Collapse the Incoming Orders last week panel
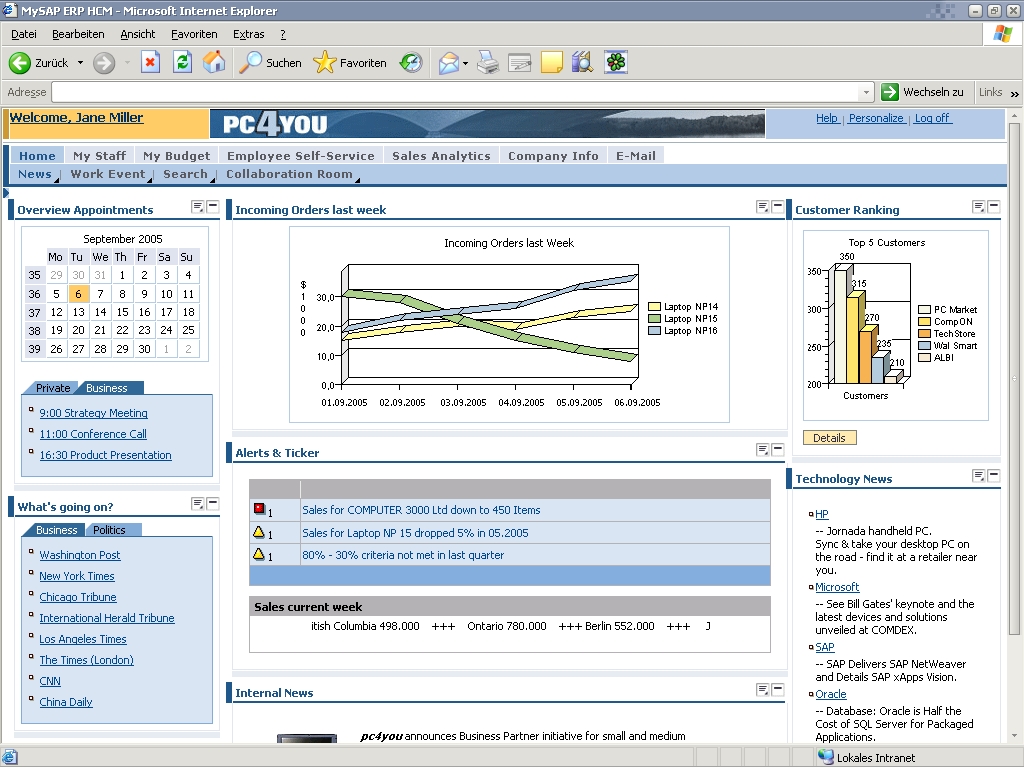This screenshot has height=768, width=1024. coord(777,207)
